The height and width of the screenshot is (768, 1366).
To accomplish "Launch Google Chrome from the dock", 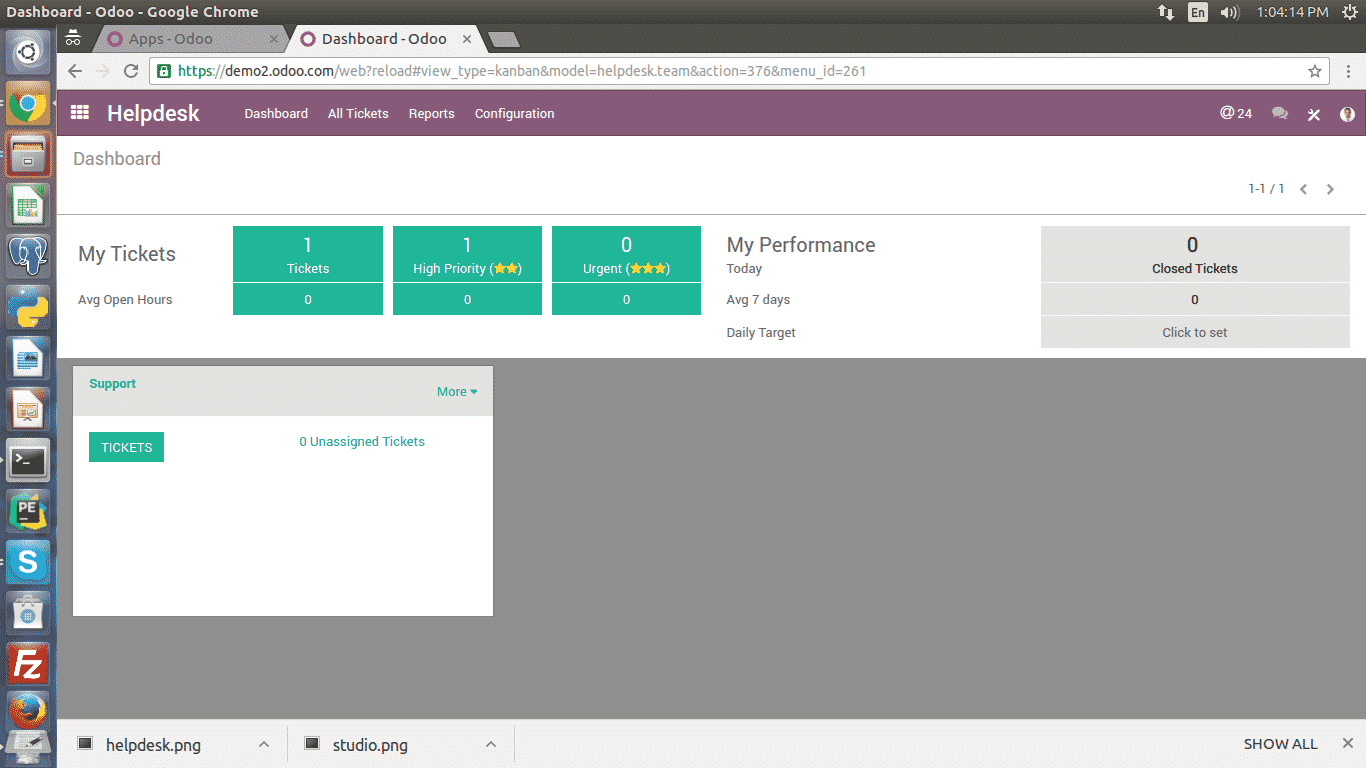I will point(28,103).
